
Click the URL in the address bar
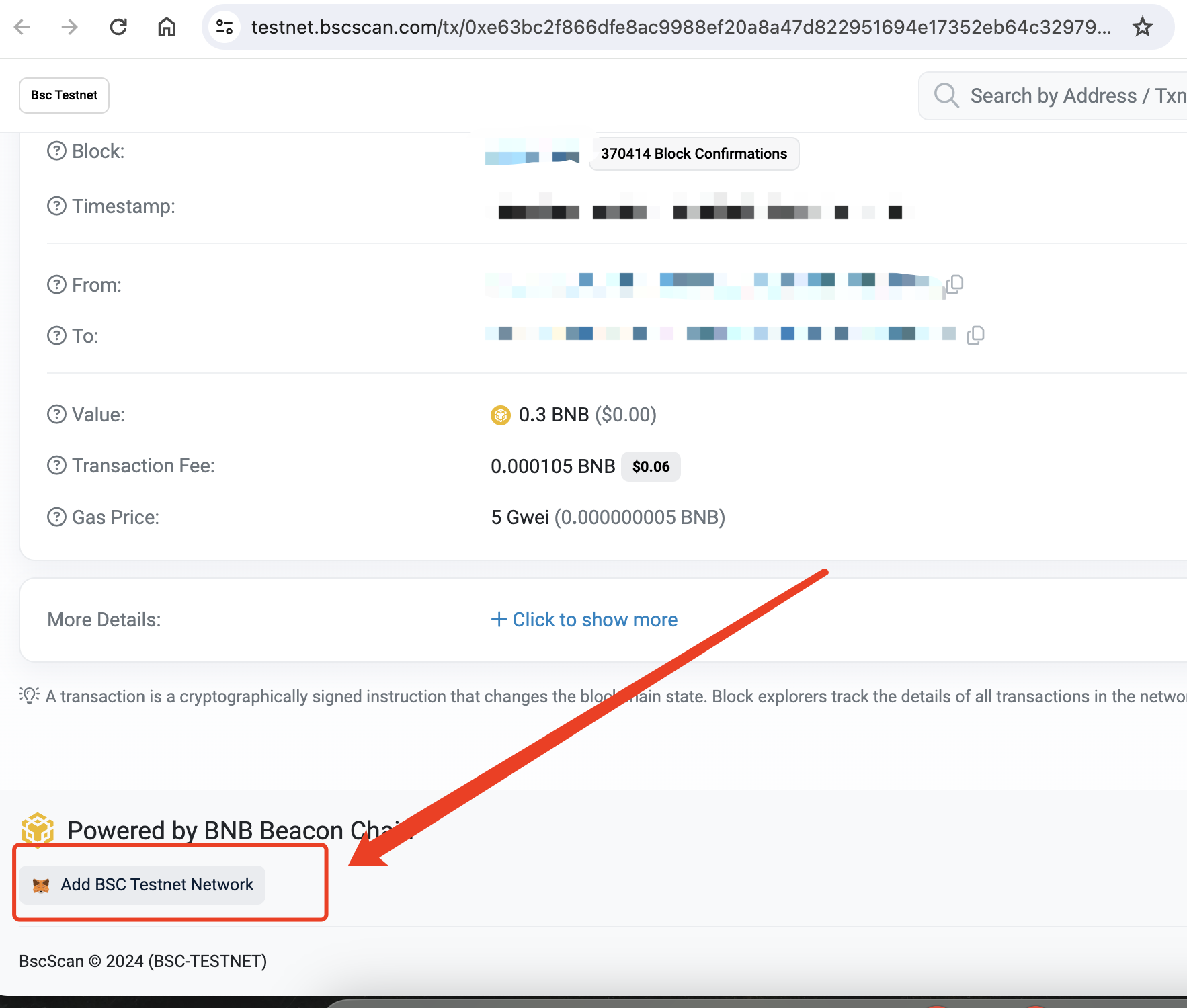point(680,27)
